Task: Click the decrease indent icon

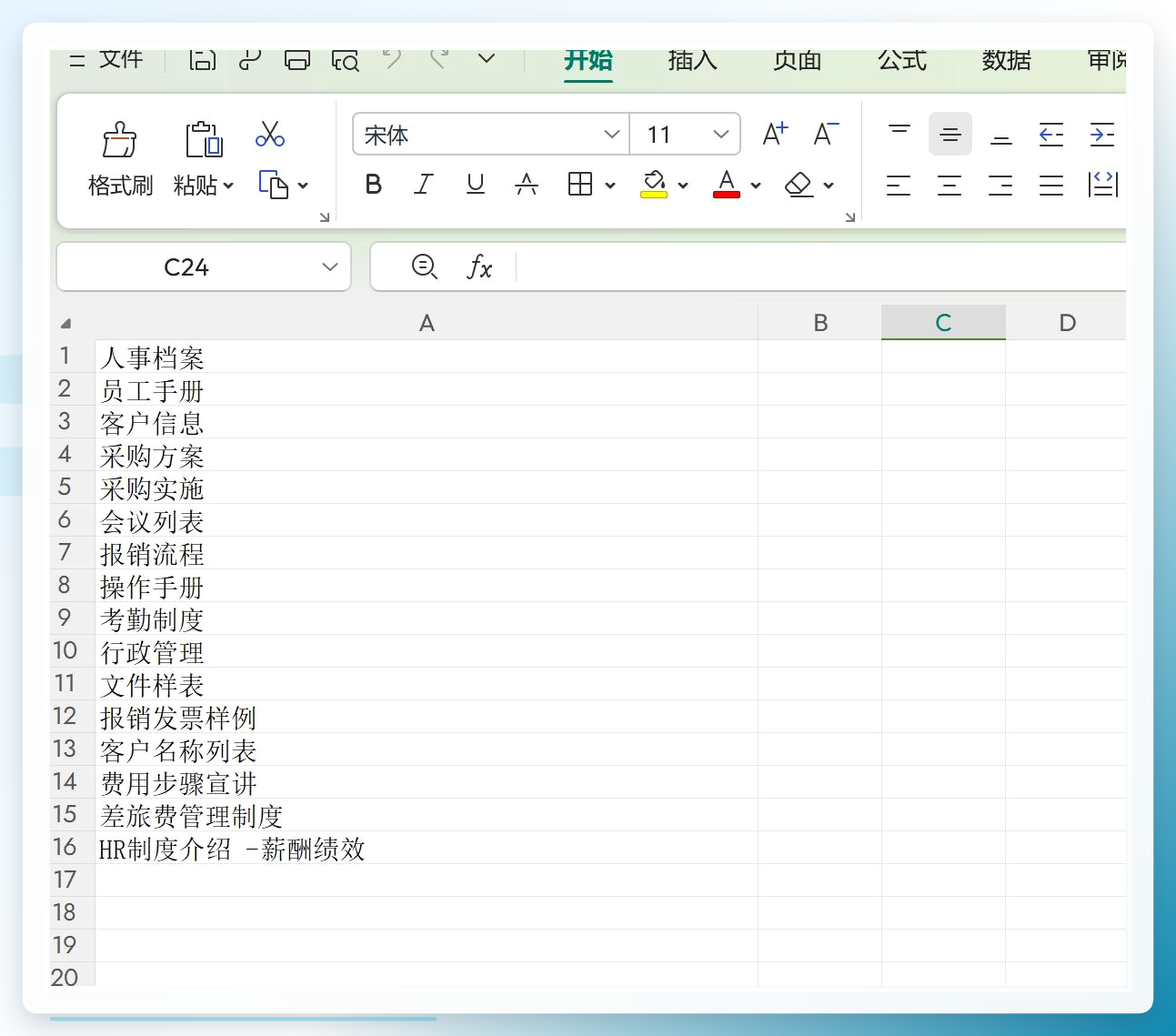Action: [1051, 135]
